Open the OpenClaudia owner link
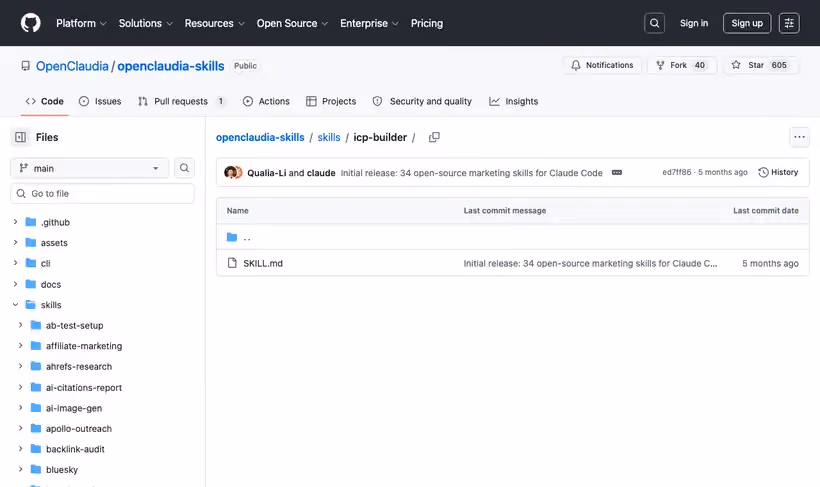 [x=72, y=66]
